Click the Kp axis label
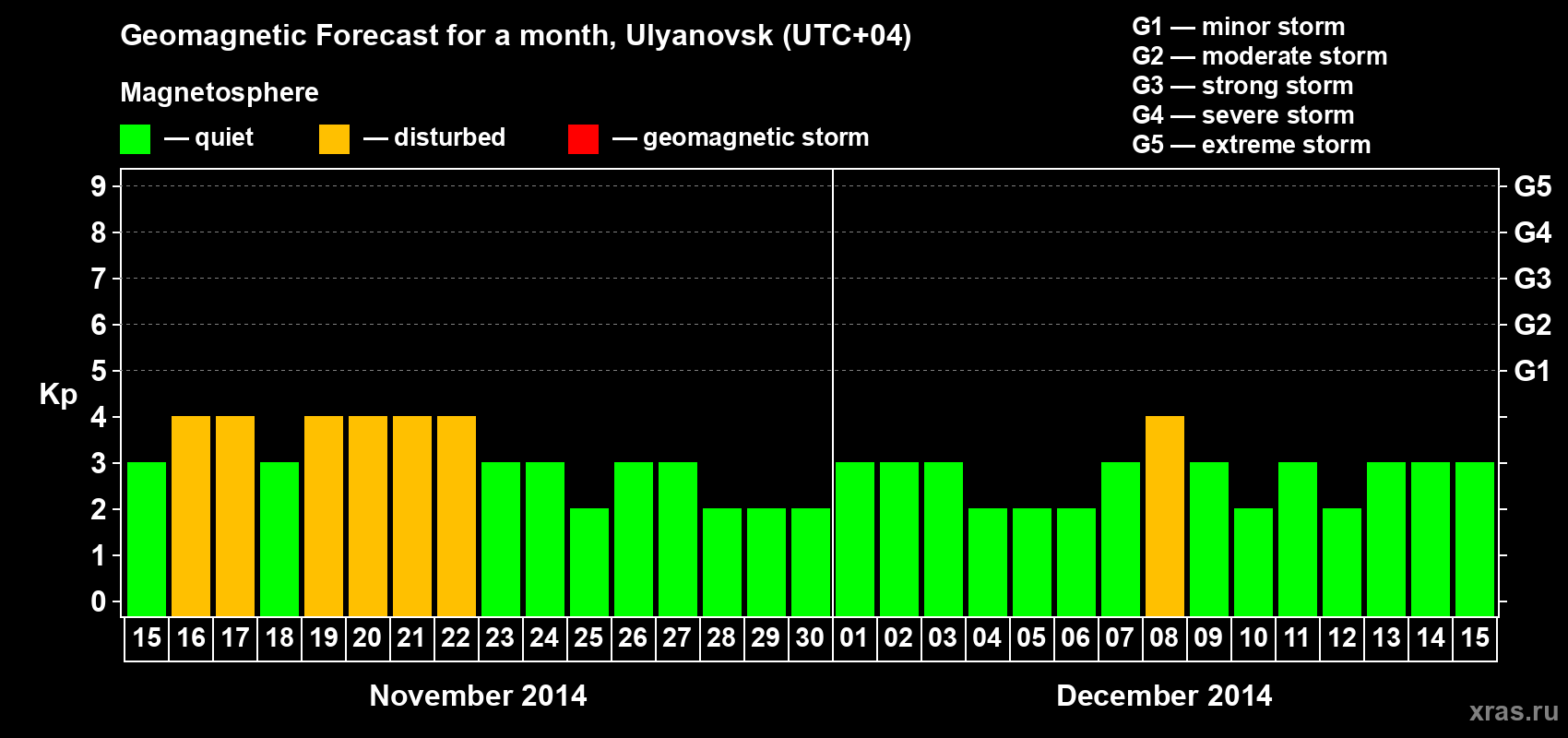Viewport: 1568px width, 738px height. (x=58, y=395)
